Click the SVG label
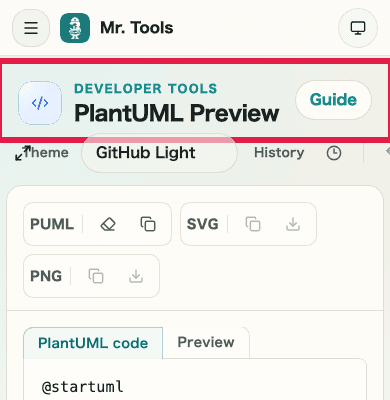This screenshot has height=400, width=390. pos(203,224)
